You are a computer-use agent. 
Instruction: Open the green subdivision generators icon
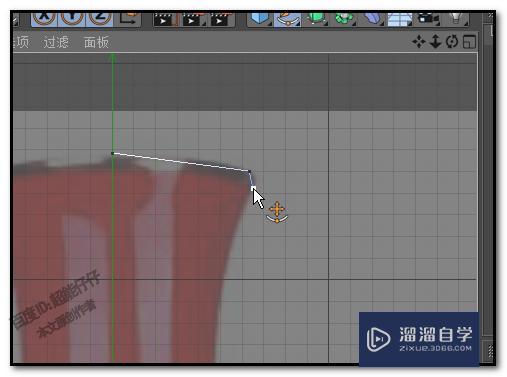coord(316,19)
